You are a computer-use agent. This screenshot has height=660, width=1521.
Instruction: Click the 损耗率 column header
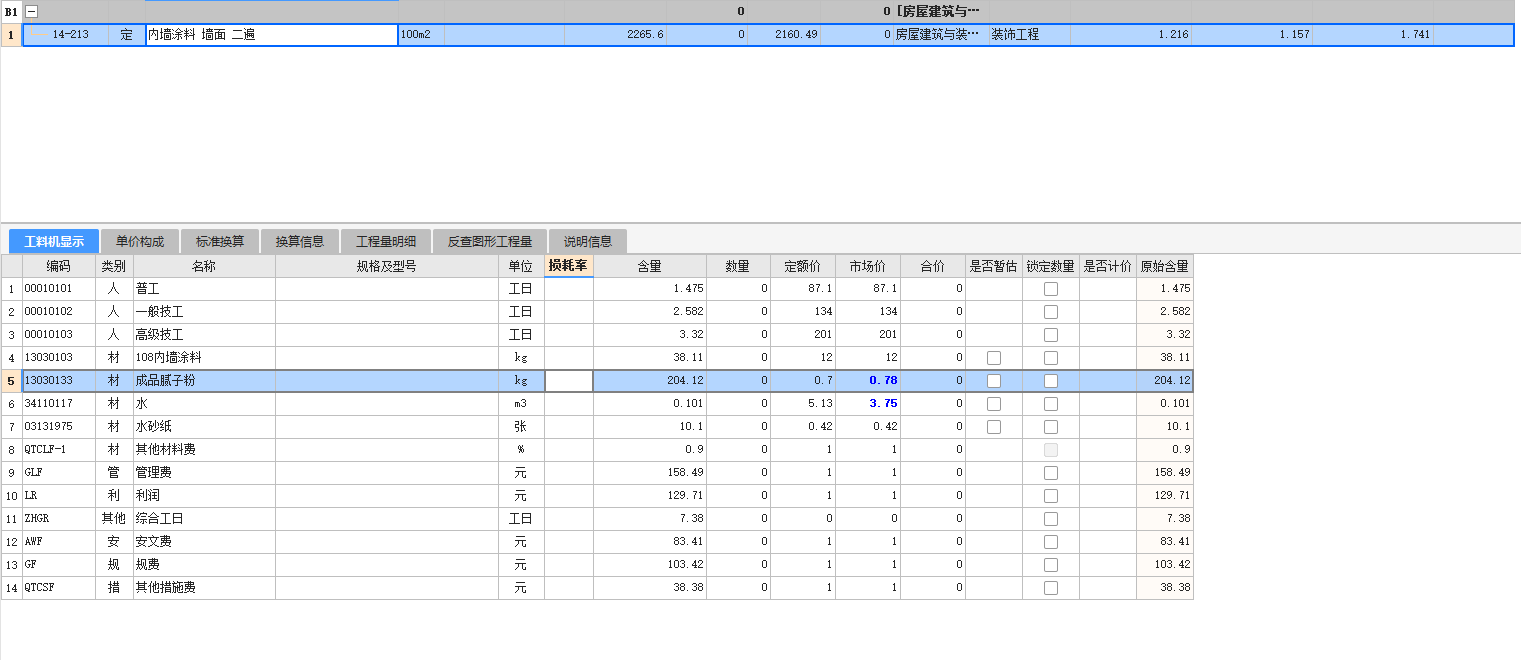point(569,266)
